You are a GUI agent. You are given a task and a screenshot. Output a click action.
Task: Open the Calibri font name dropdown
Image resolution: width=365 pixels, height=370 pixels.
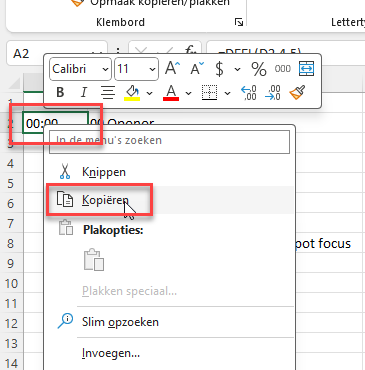tap(80, 69)
